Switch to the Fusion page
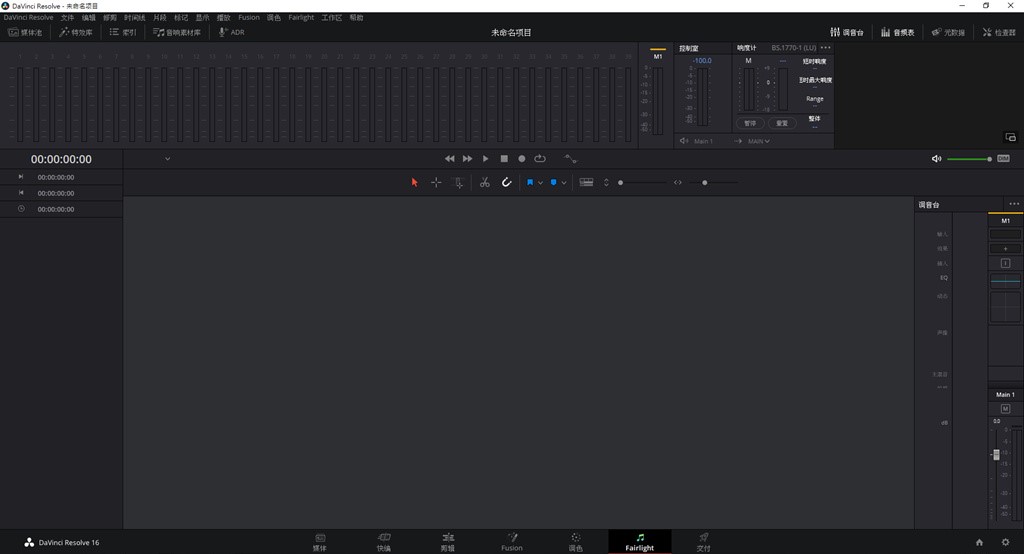 (x=511, y=542)
